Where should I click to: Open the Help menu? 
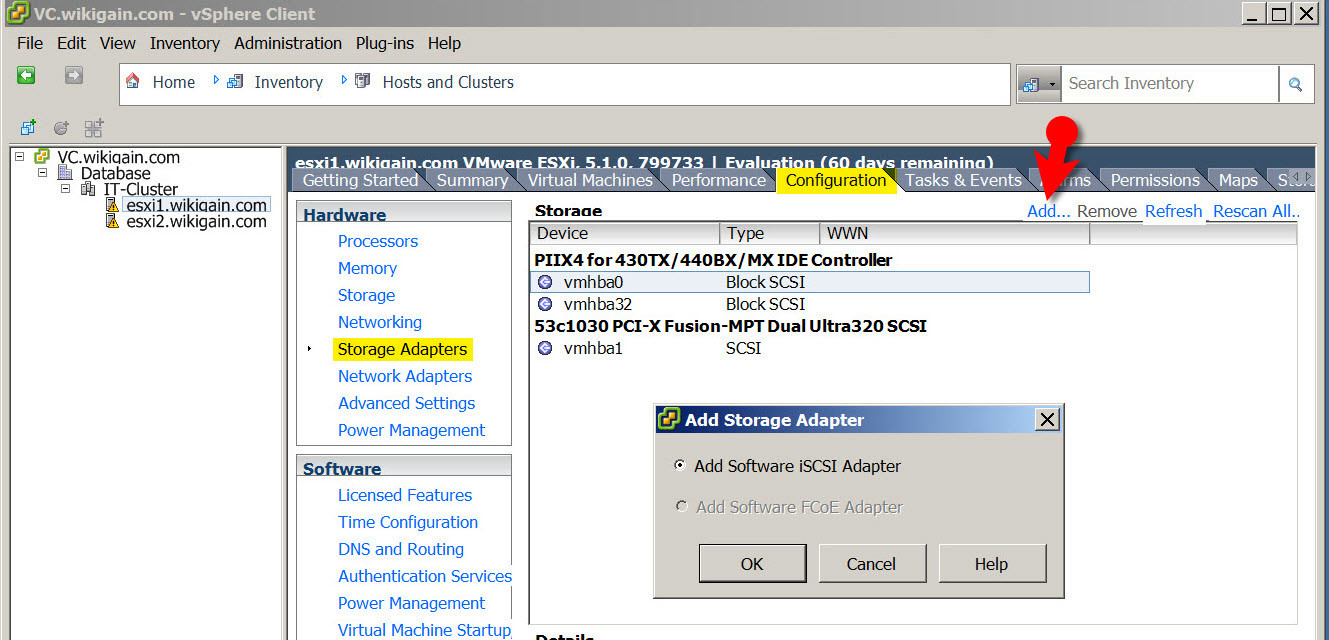444,43
